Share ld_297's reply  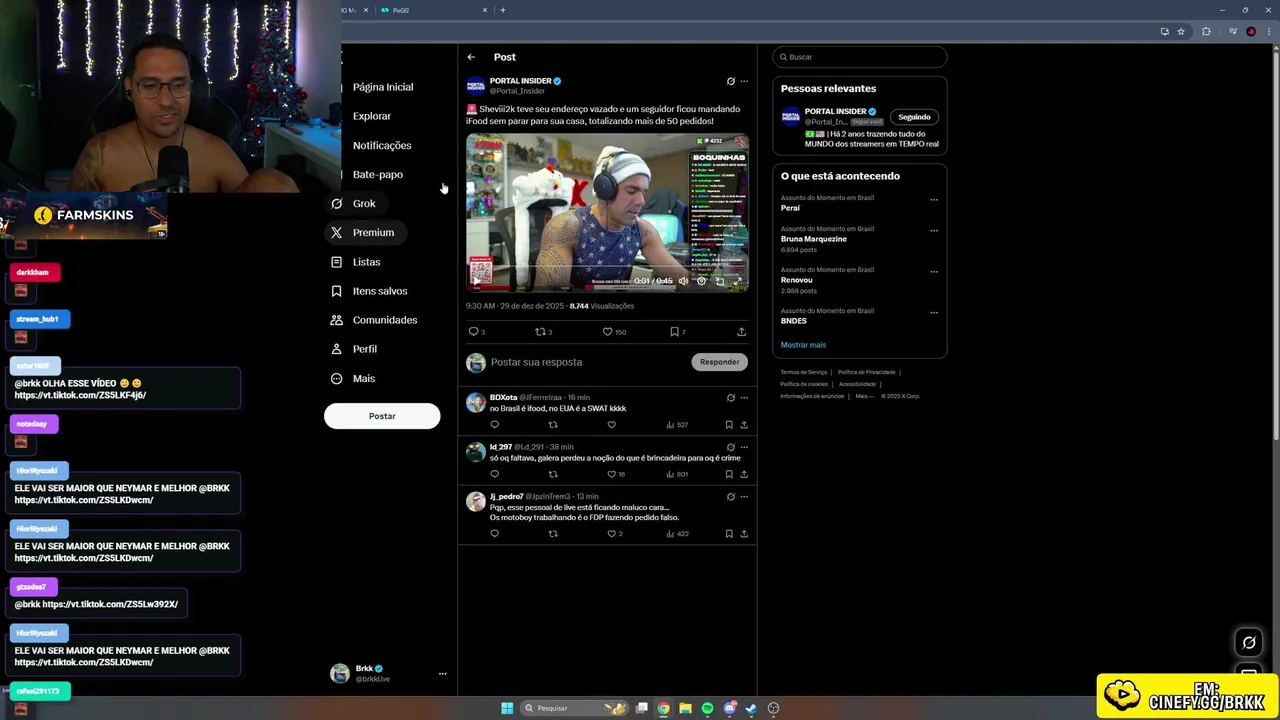pyautogui.click(x=744, y=474)
